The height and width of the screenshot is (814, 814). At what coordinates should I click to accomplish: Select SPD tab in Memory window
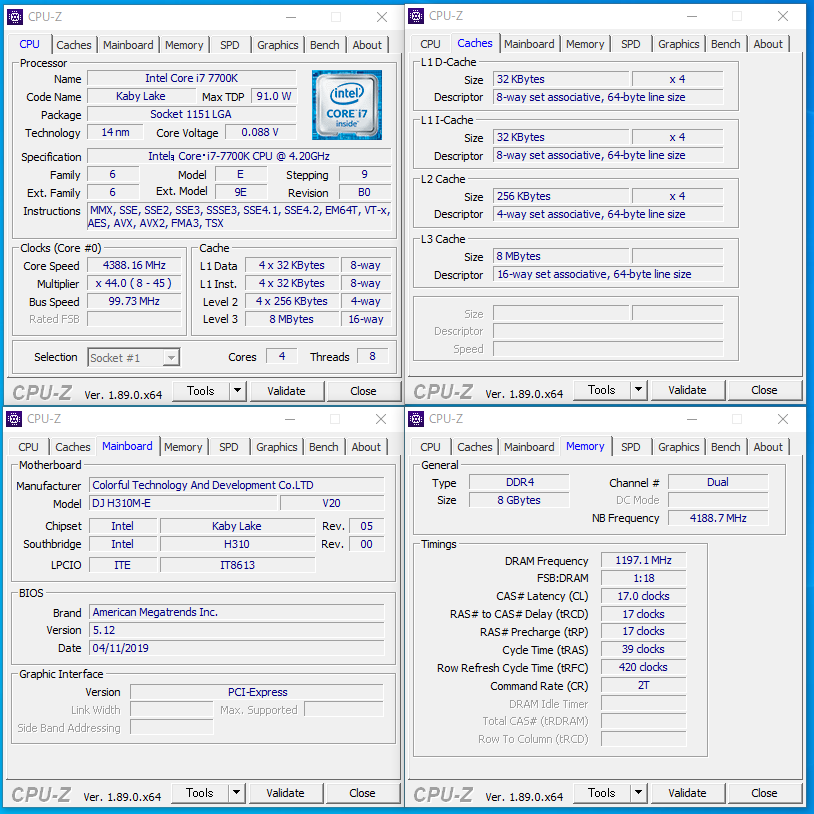[x=631, y=447]
